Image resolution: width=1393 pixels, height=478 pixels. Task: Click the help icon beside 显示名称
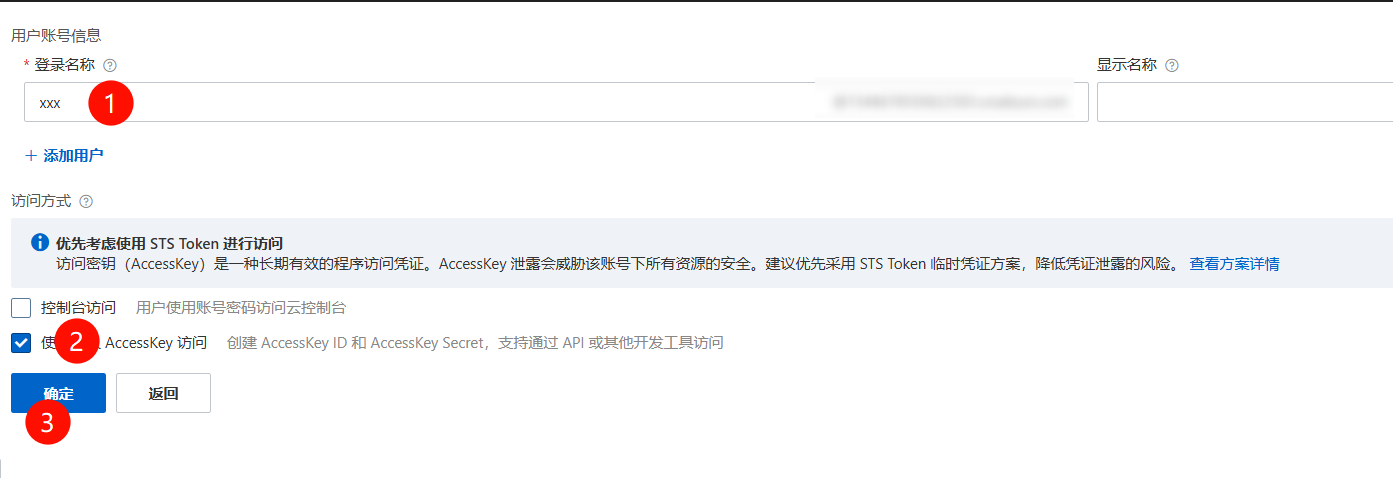1172,65
